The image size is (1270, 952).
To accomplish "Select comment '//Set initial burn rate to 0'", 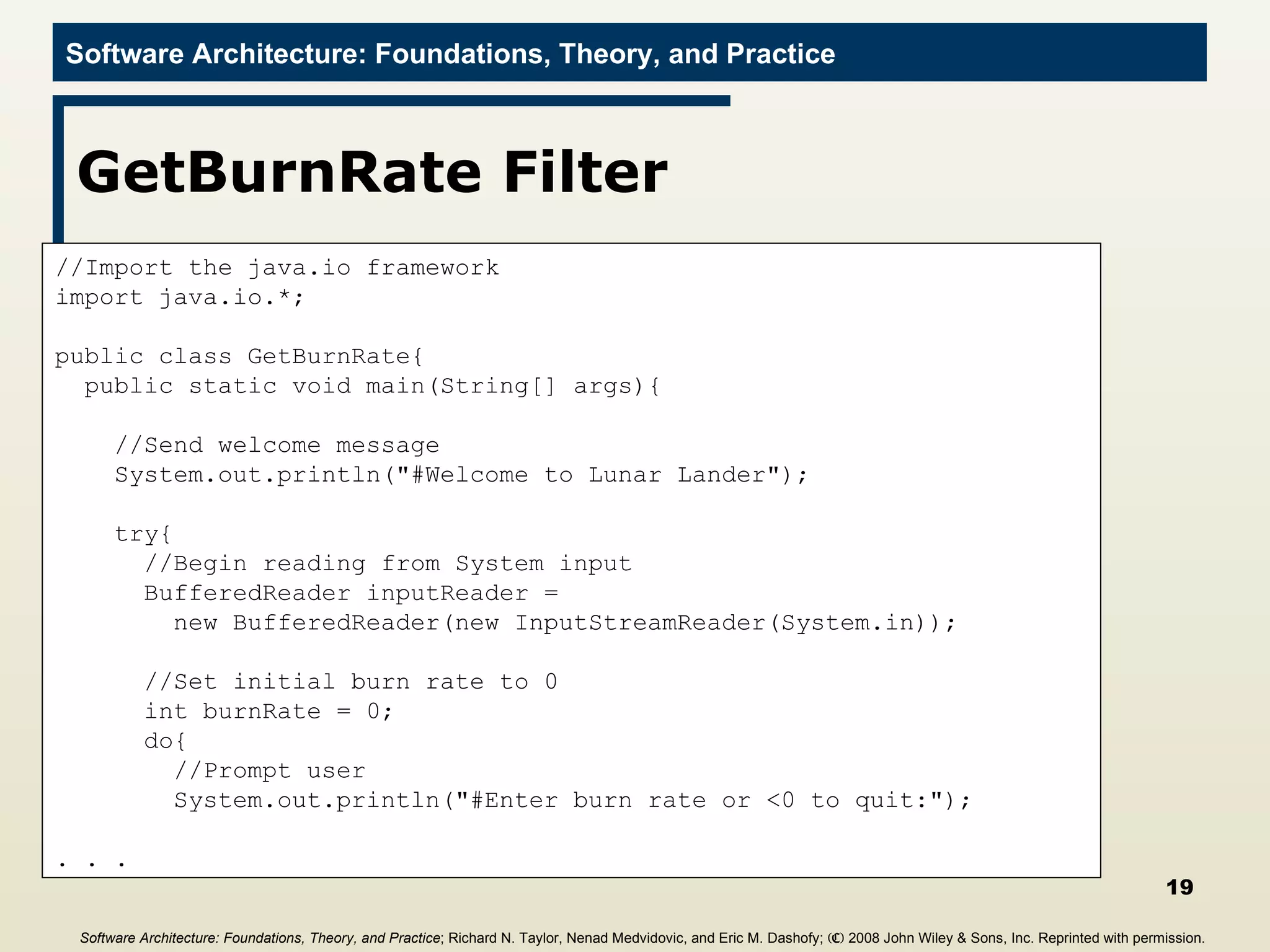I will tap(351, 682).
